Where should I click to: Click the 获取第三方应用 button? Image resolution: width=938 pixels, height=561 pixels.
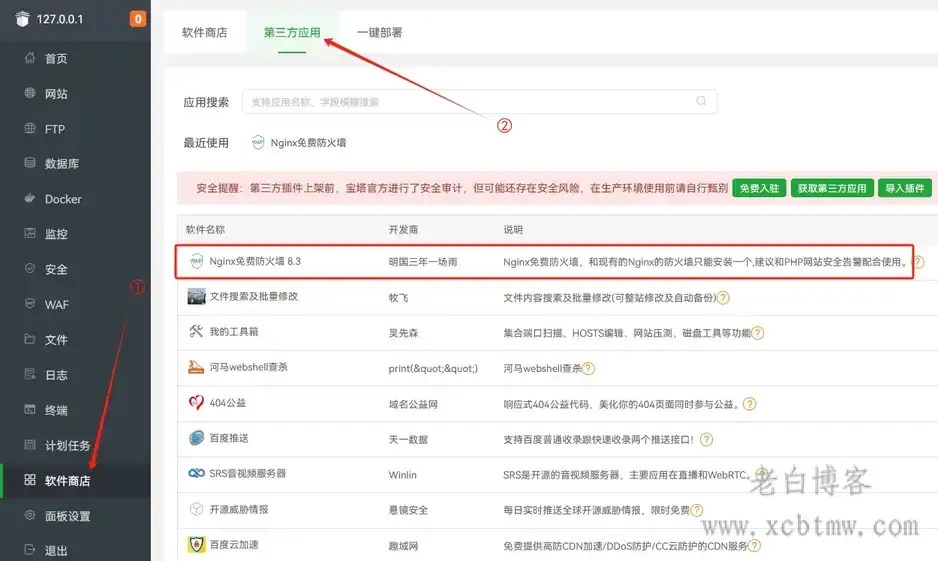coord(832,188)
